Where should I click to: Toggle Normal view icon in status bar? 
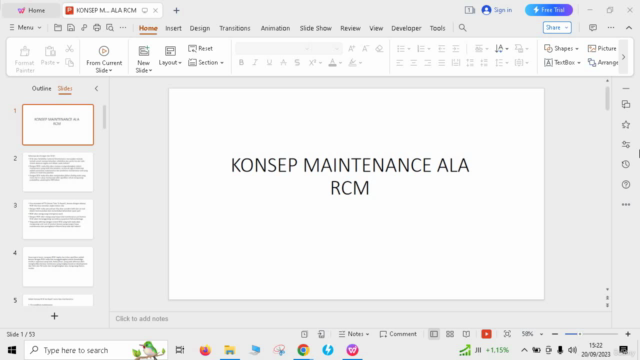tap(434, 334)
